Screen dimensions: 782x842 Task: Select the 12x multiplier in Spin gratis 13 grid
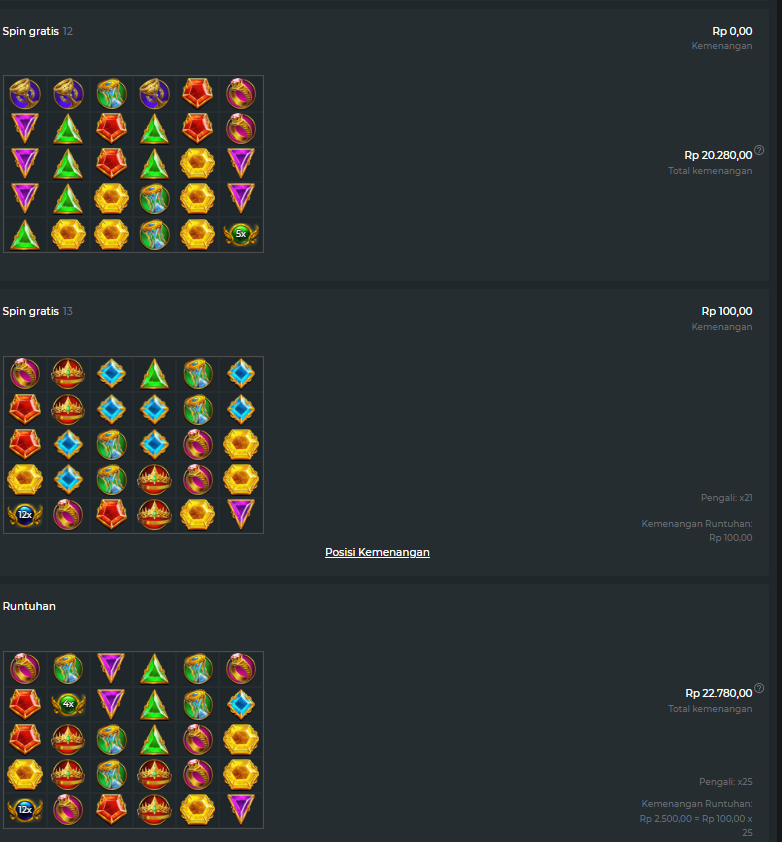25,514
